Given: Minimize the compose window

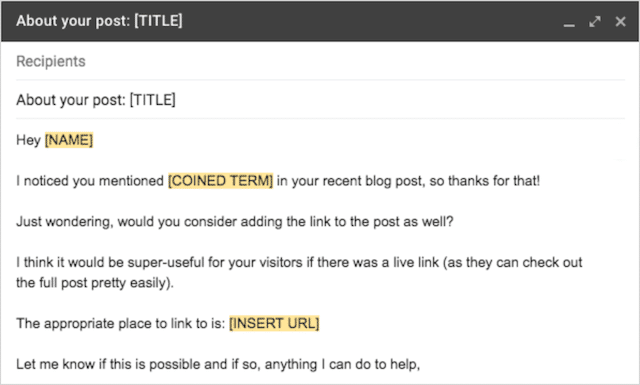Looking at the screenshot, I should point(569,22).
